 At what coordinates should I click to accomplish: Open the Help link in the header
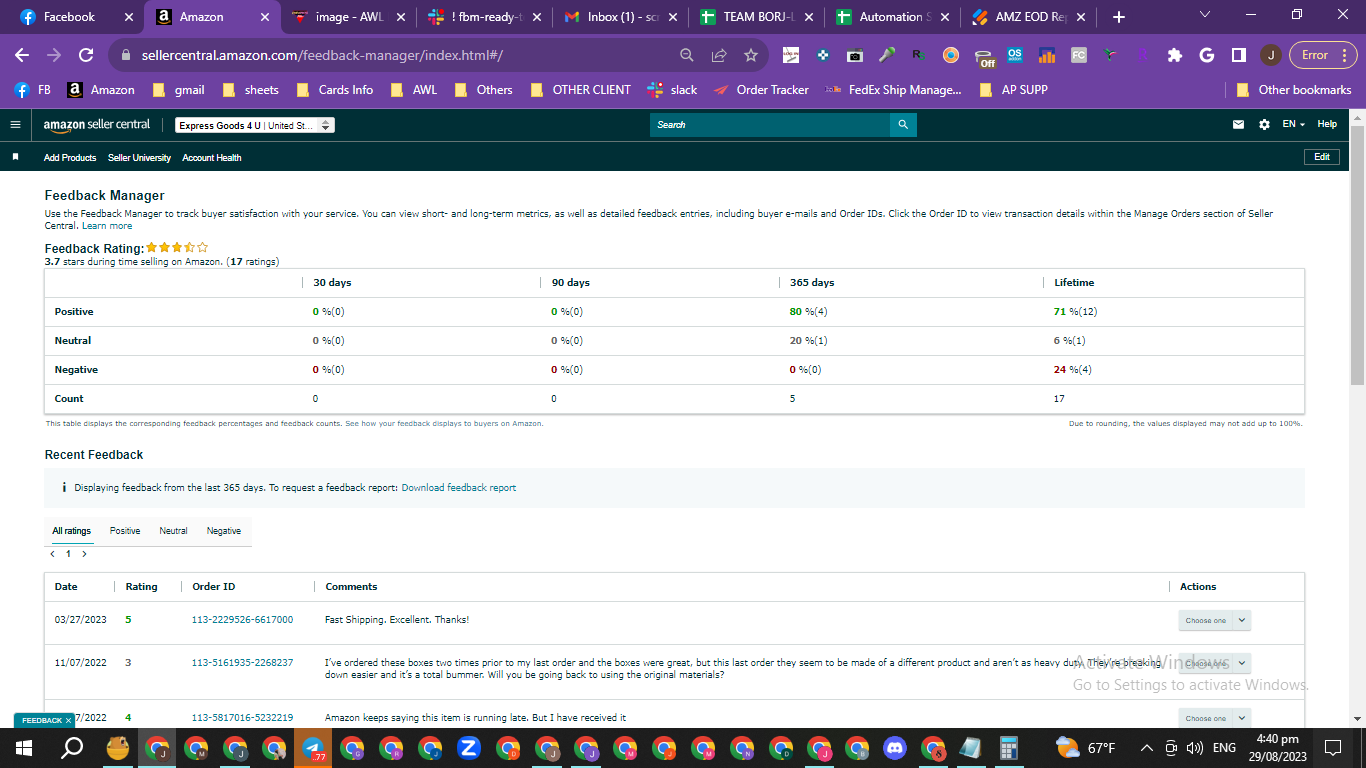(1327, 124)
